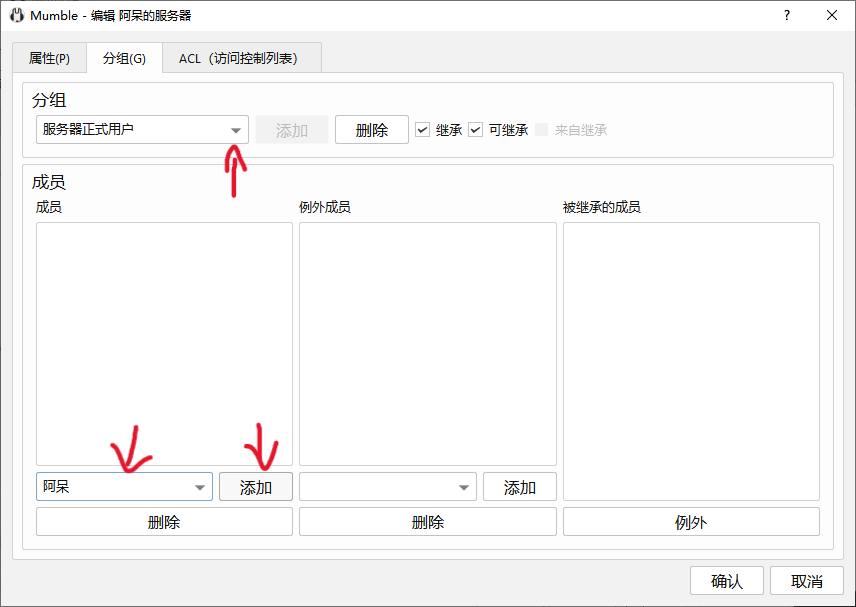Click the help question mark icon

point(787,15)
